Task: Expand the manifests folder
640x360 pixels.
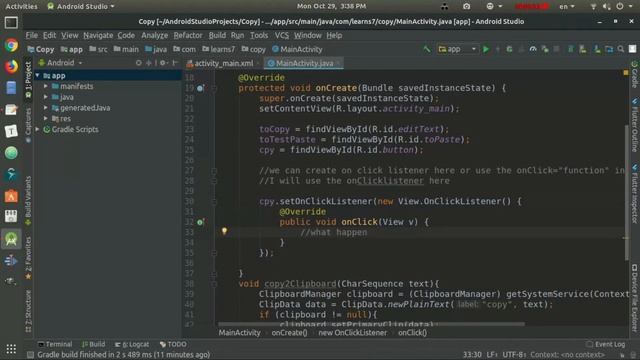Action: [x=46, y=87]
